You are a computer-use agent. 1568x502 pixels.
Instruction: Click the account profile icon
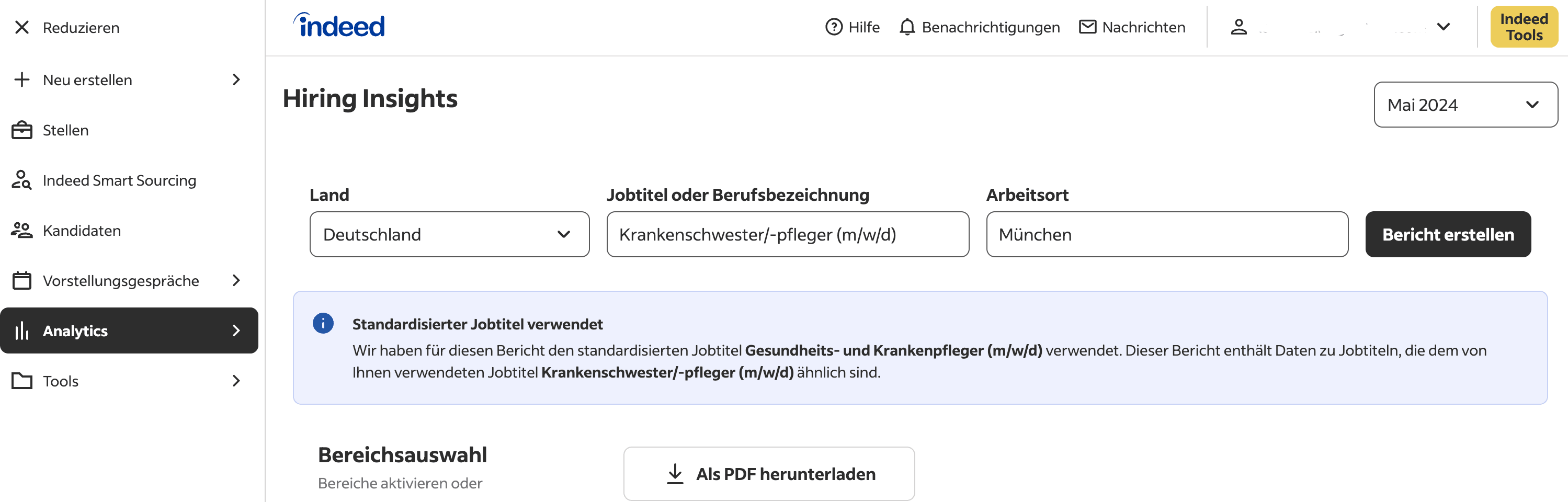(1239, 27)
